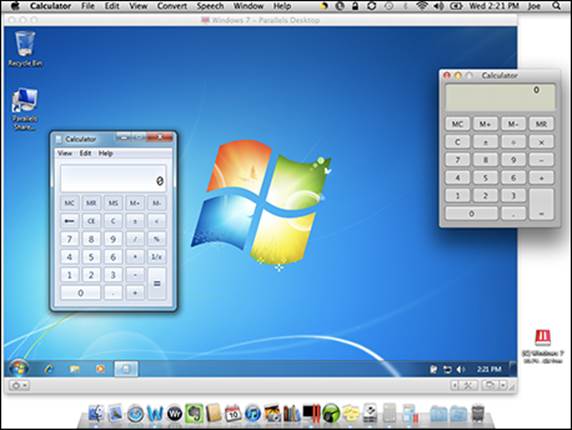Click MS on the Windows Calculator
This screenshot has height=430, width=572.
point(113,203)
